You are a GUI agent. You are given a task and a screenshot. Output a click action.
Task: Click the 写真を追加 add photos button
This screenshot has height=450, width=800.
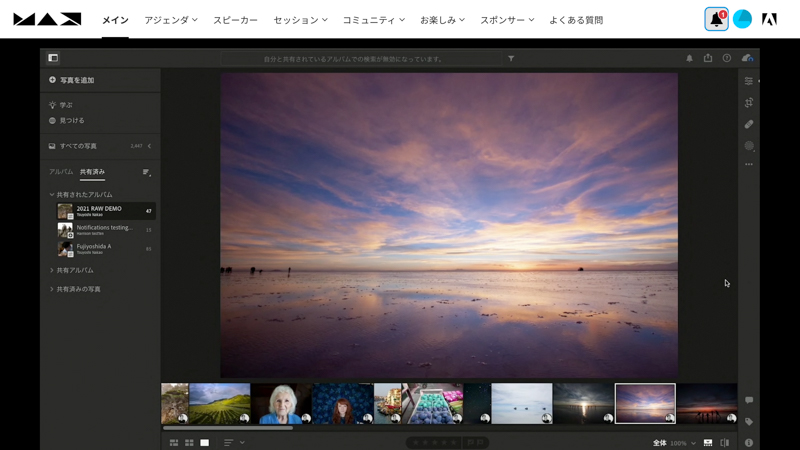(71, 80)
